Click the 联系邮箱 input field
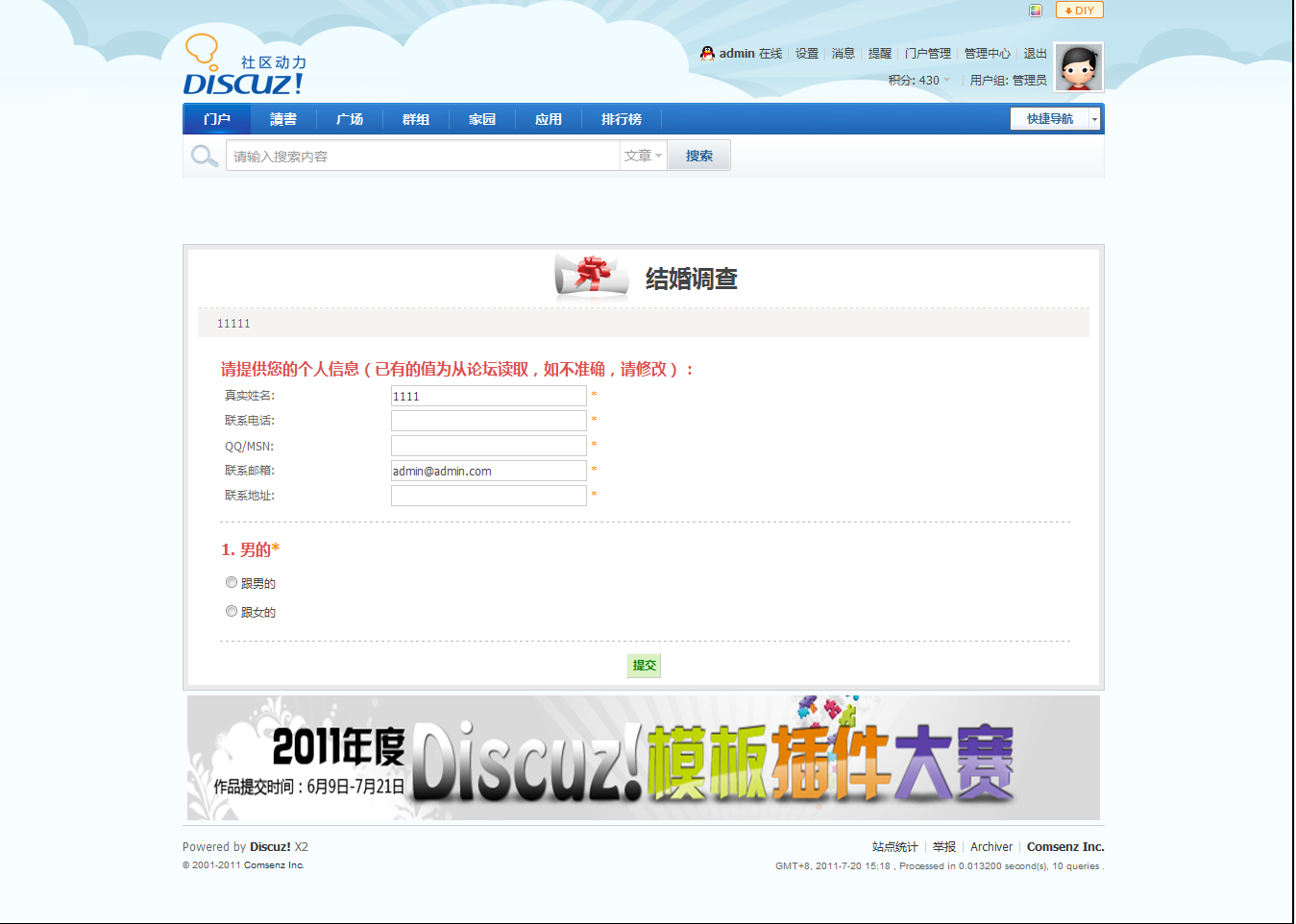 click(489, 471)
